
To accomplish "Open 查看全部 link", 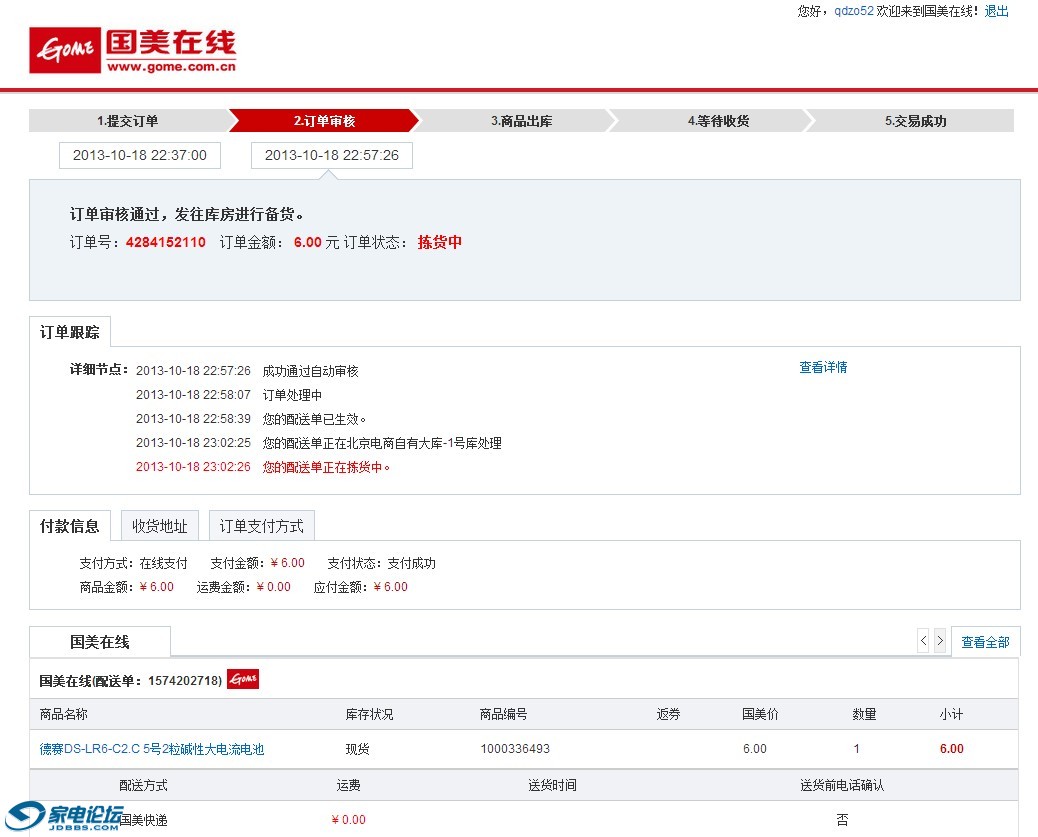I will click(x=985, y=642).
